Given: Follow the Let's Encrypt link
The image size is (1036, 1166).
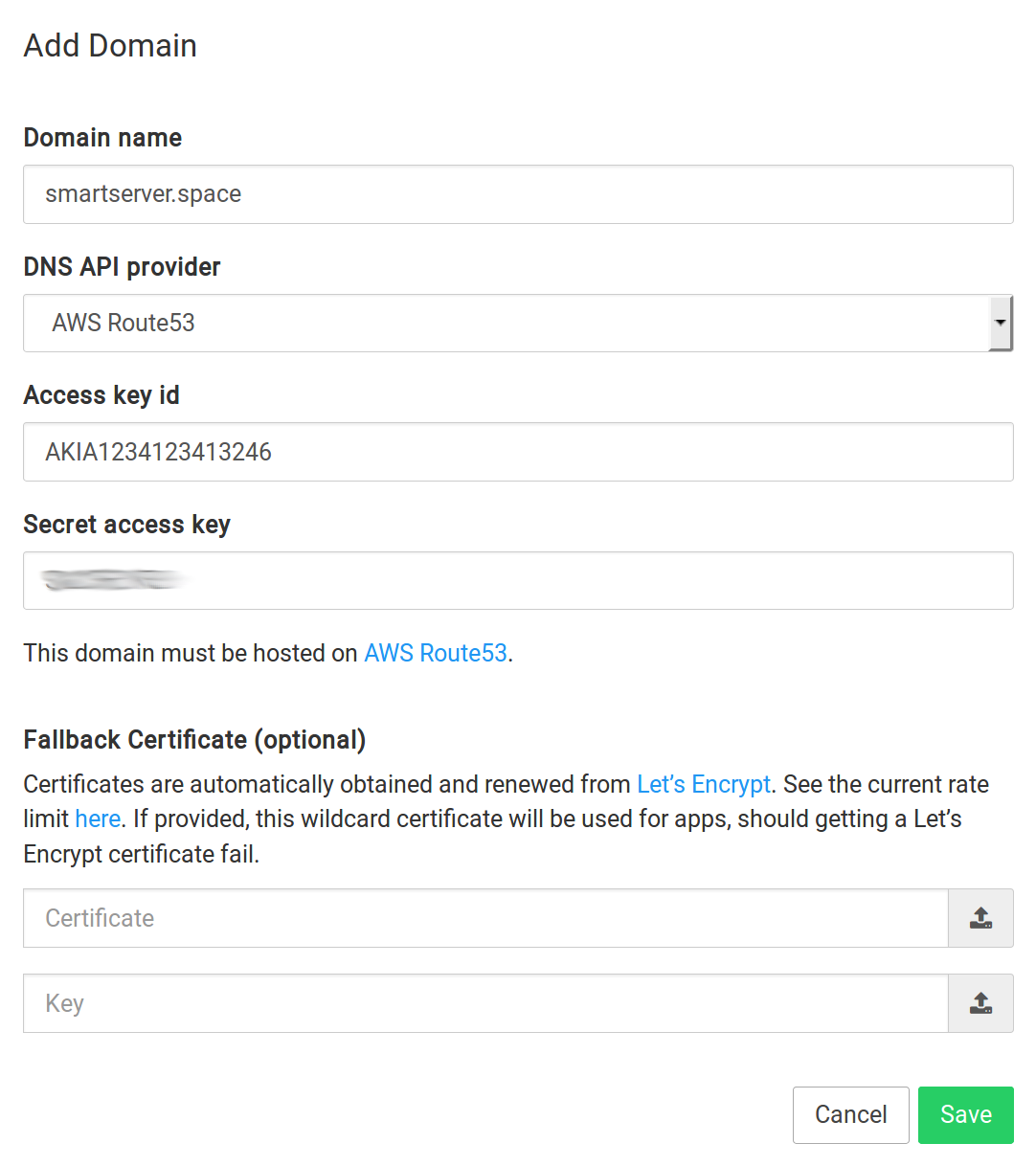Looking at the screenshot, I should click(704, 784).
